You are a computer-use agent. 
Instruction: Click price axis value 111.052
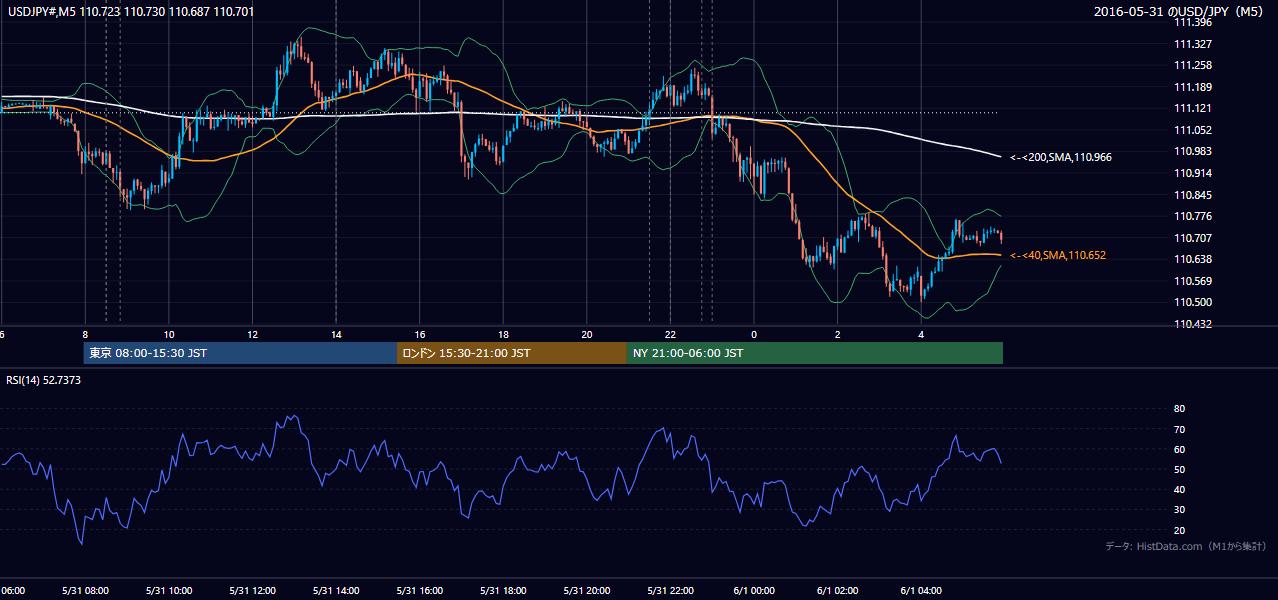click(x=1191, y=130)
